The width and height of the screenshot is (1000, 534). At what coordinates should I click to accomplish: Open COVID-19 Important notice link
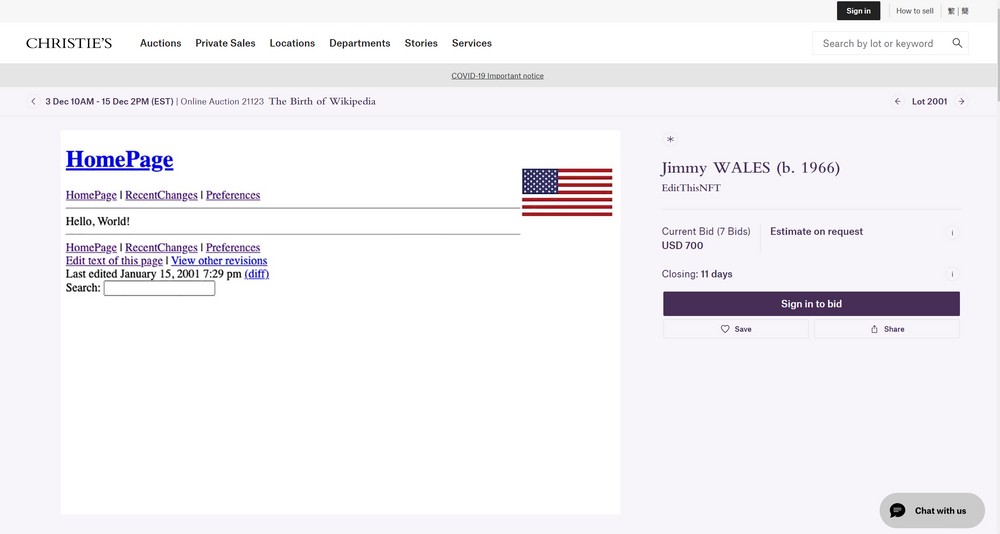[497, 76]
